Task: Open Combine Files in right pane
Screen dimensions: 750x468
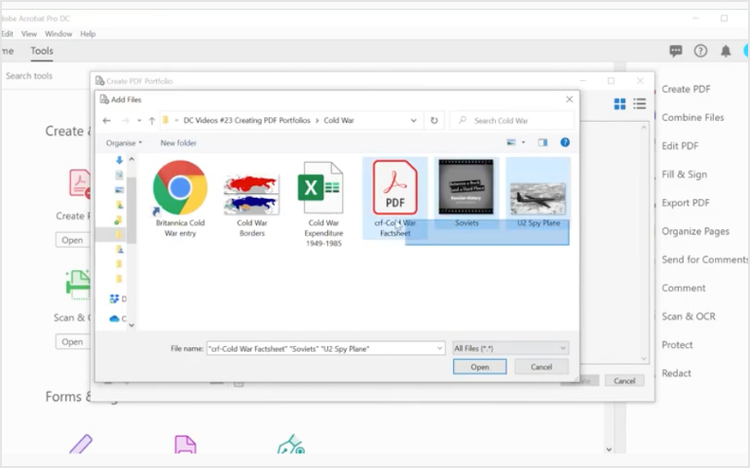Action: coord(693,117)
